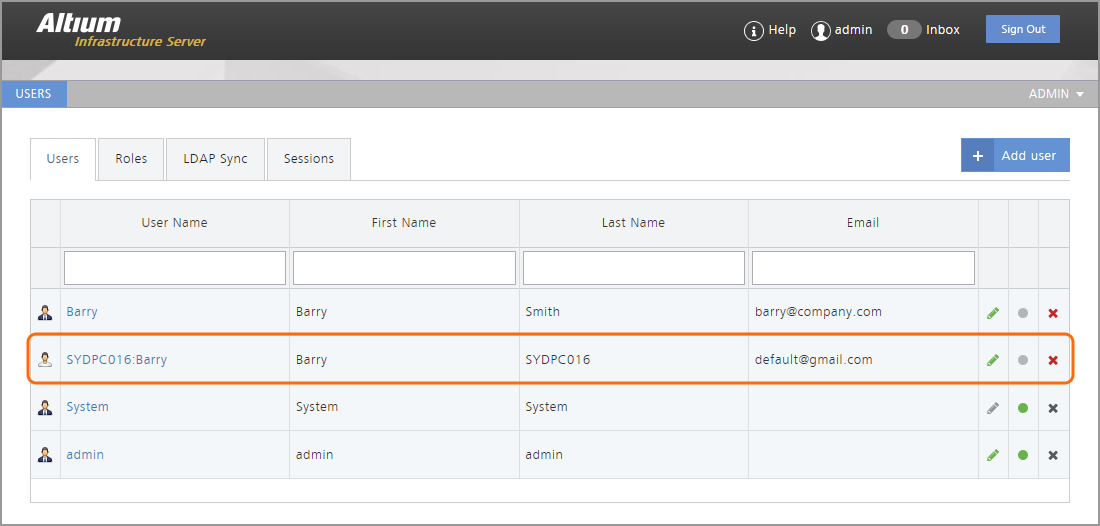Image resolution: width=1100 pixels, height=526 pixels.
Task: Open the LDAP Sync tab
Action: (215, 159)
